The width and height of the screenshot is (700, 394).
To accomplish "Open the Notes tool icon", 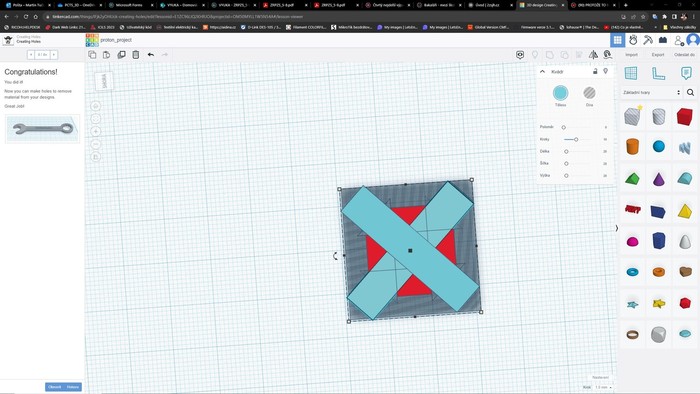I will (x=686, y=73).
